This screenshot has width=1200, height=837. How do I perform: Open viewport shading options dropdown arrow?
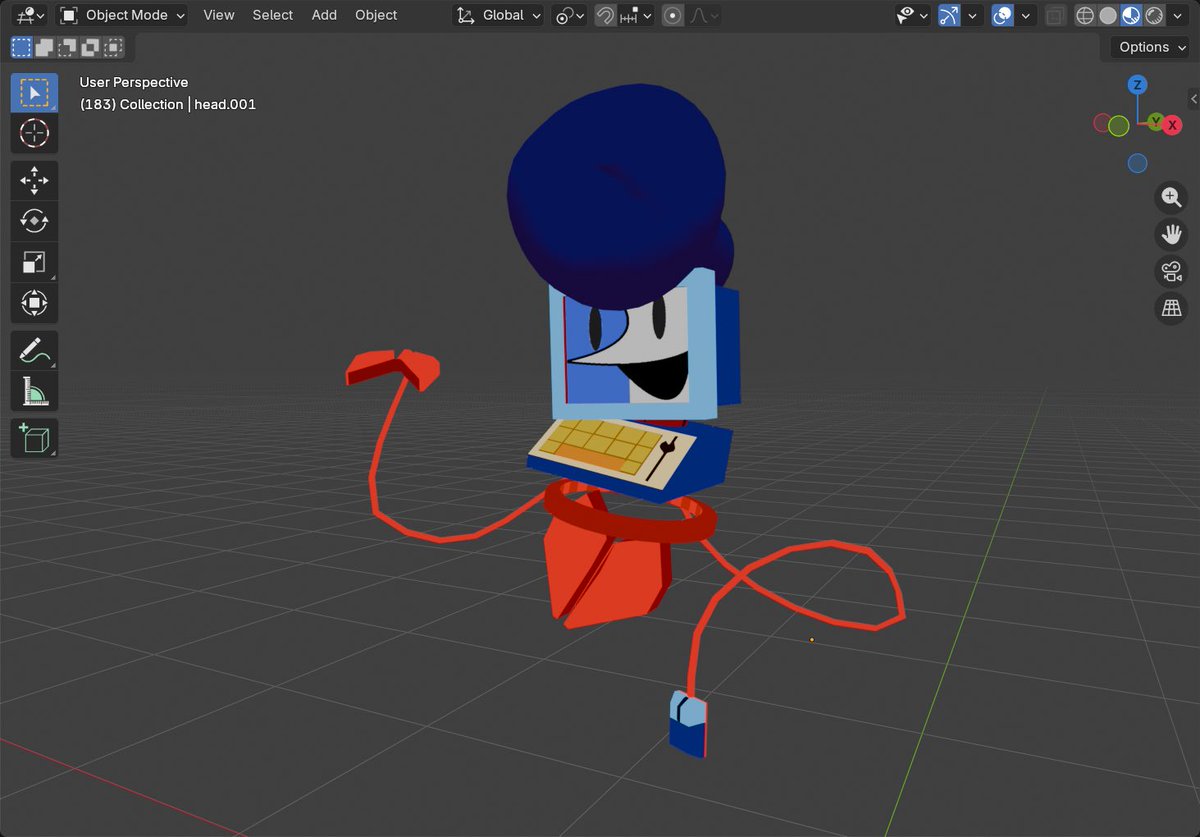click(x=1179, y=15)
